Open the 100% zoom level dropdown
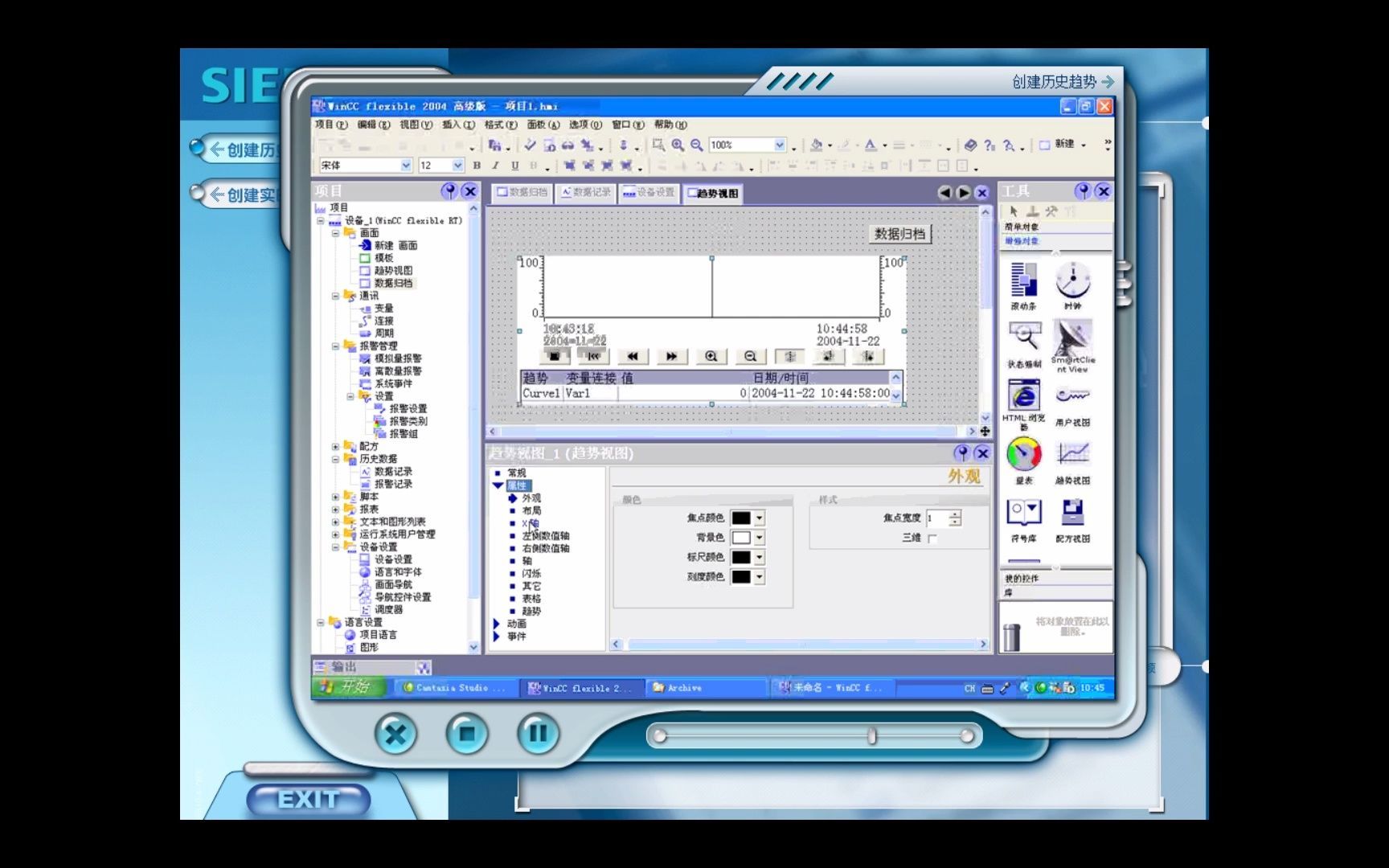Image resolution: width=1389 pixels, height=868 pixels. click(x=779, y=145)
